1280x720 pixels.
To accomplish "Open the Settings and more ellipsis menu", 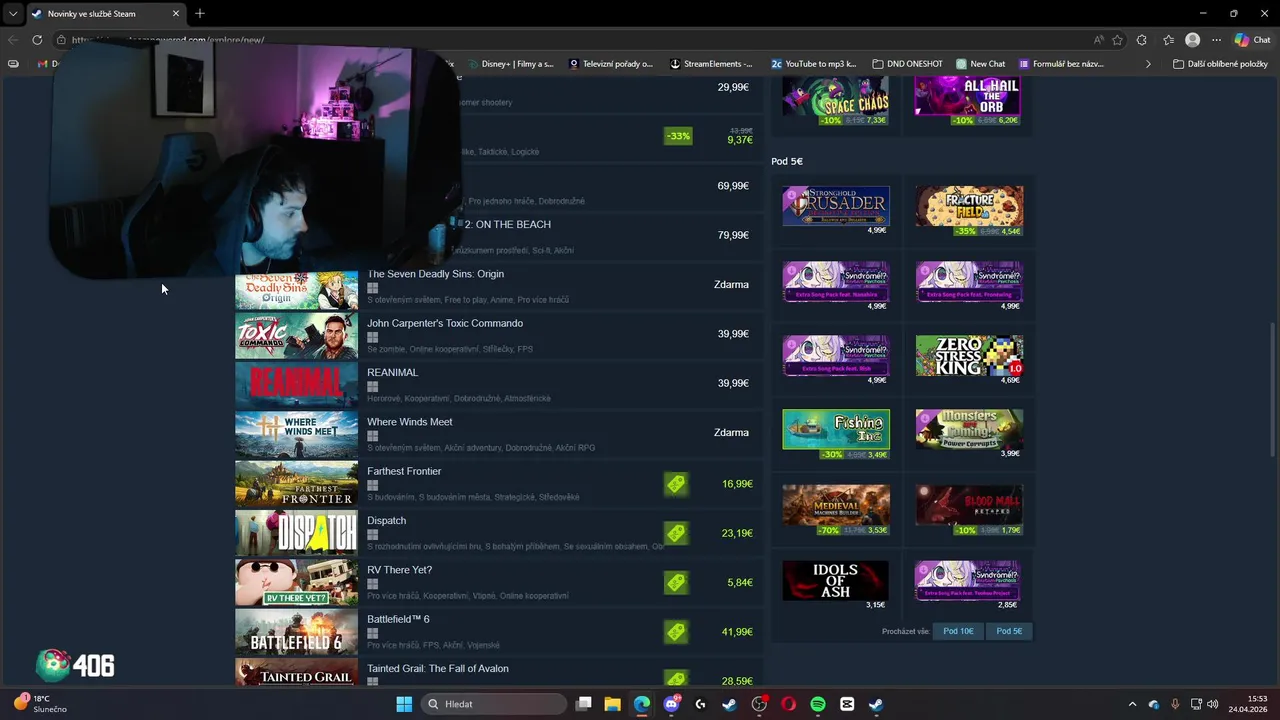I will (x=1216, y=40).
